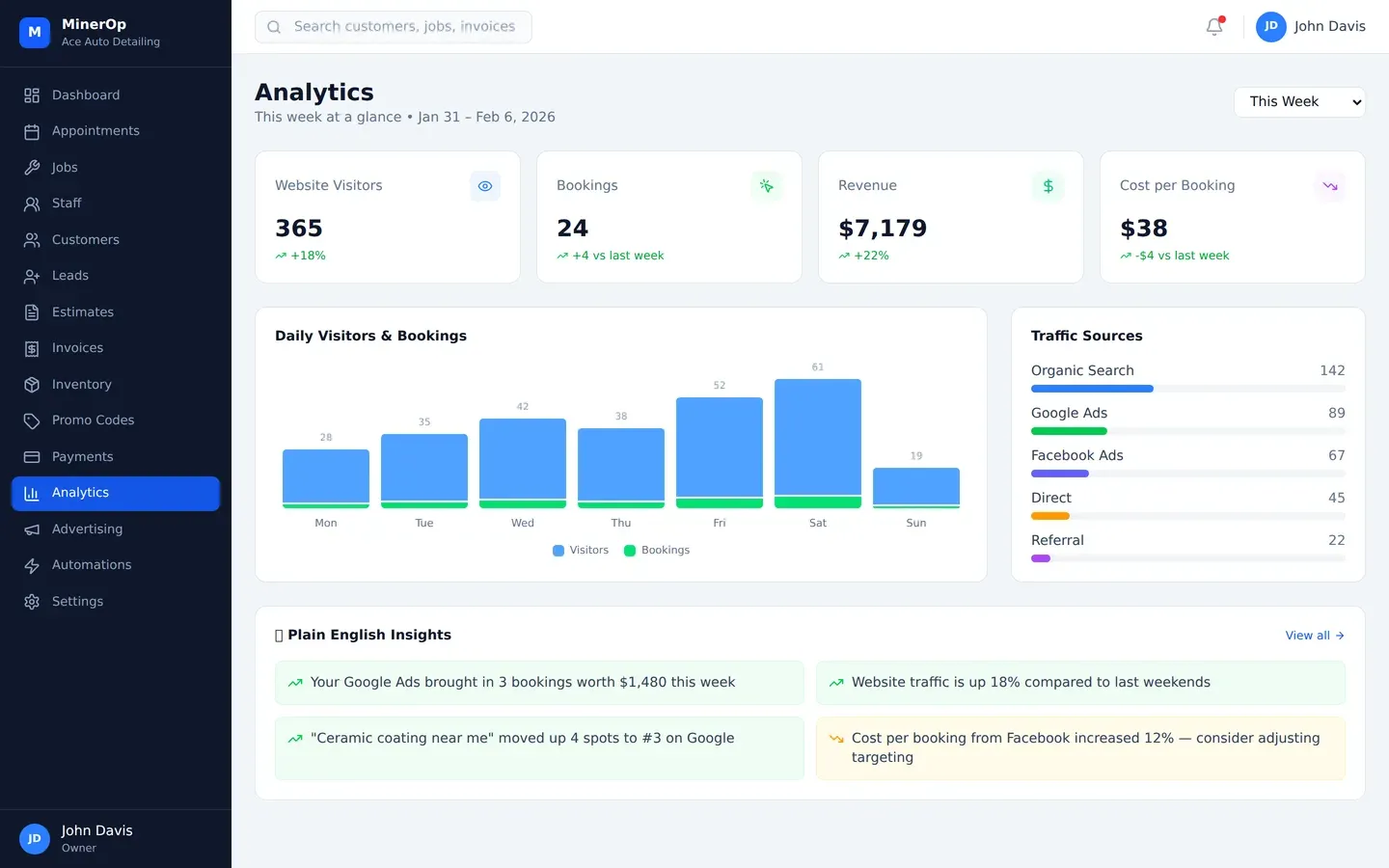Viewport: 1389px width, 868px height.
Task: Open John Davis user menu in header
Action: click(x=1328, y=27)
